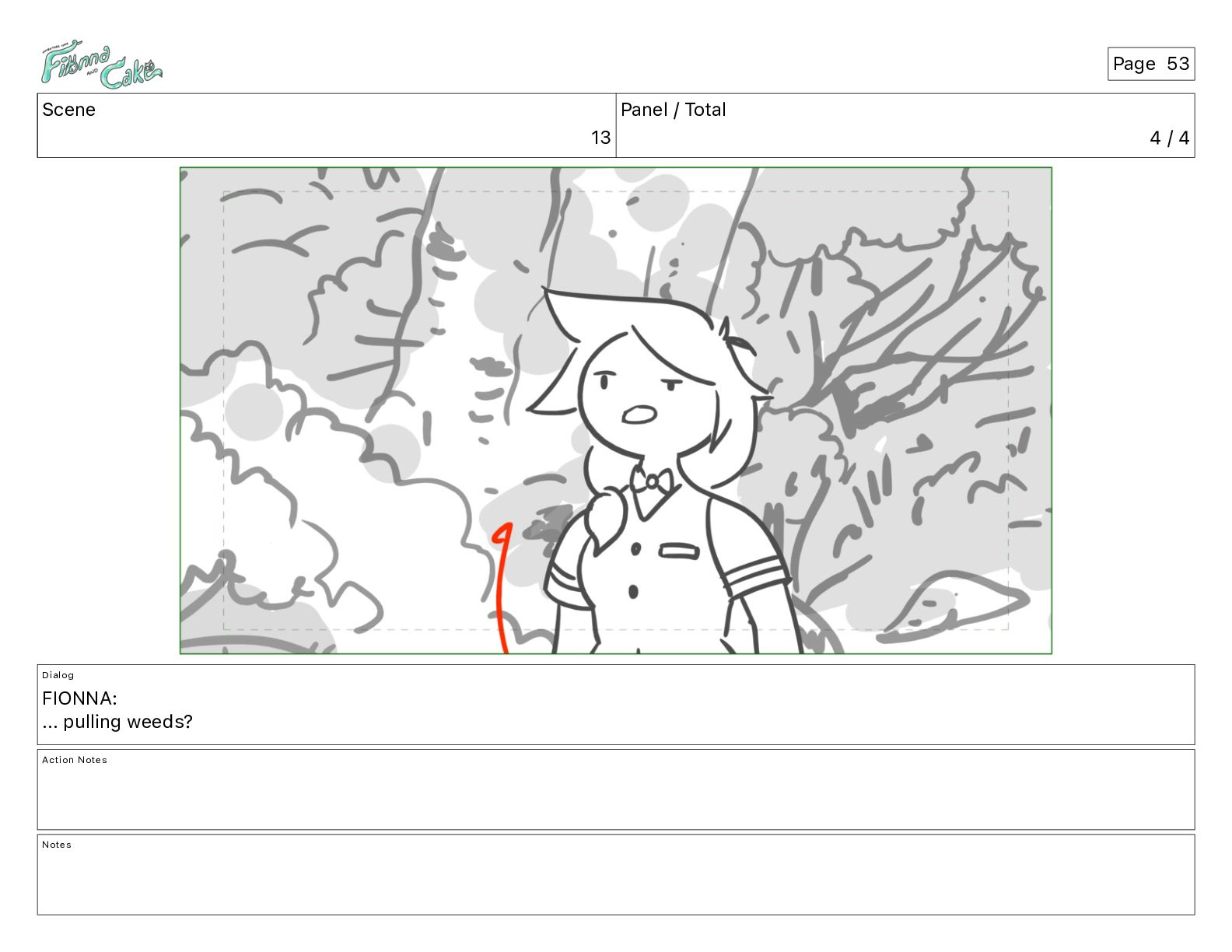This screenshot has height=952, width=1232.
Task: Click the red tail mark in panel
Action: pyautogui.click(x=502, y=588)
